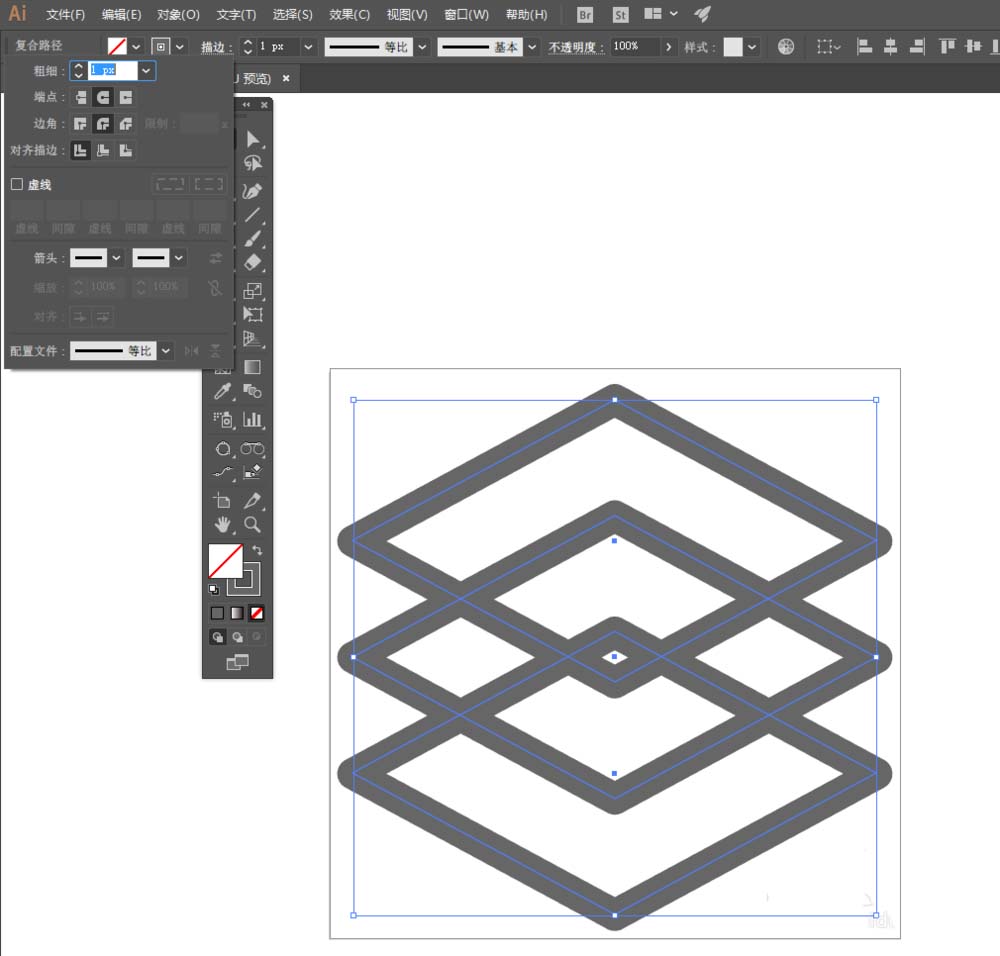Click the fill color swatch in toolbox
The width and height of the screenshot is (1000, 956).
[x=225, y=560]
